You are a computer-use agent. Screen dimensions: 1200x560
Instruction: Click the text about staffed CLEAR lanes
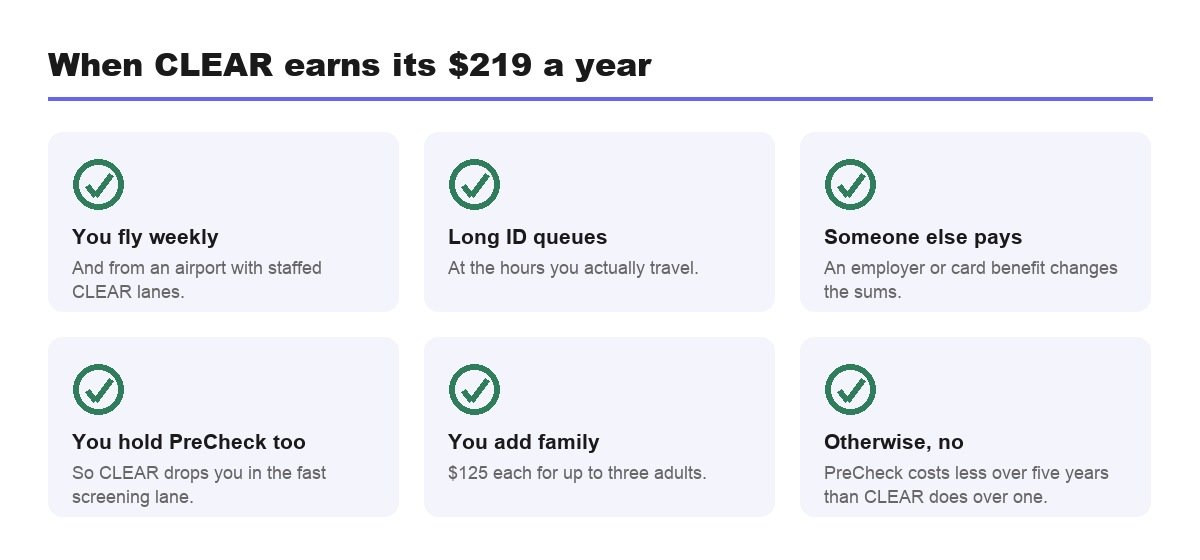[197, 280]
